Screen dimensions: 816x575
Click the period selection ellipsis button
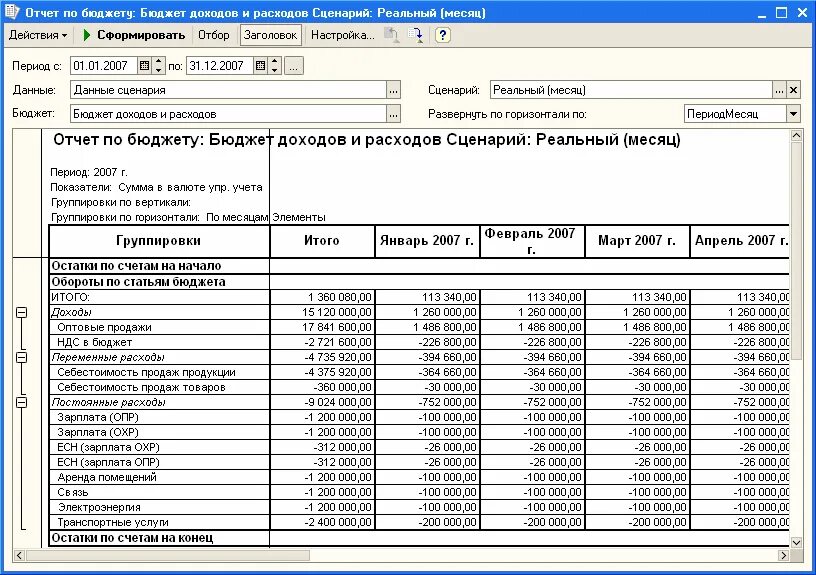[x=294, y=66]
